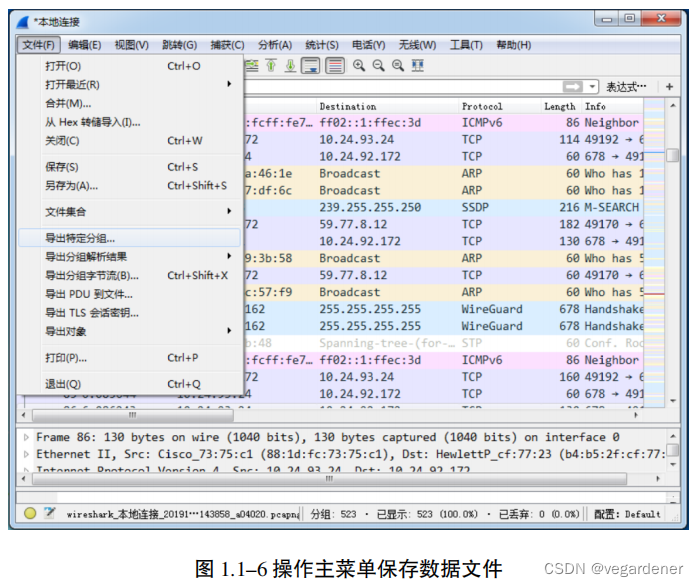
Task: Choose 关闭(C) in the file menu
Action: coord(130,141)
